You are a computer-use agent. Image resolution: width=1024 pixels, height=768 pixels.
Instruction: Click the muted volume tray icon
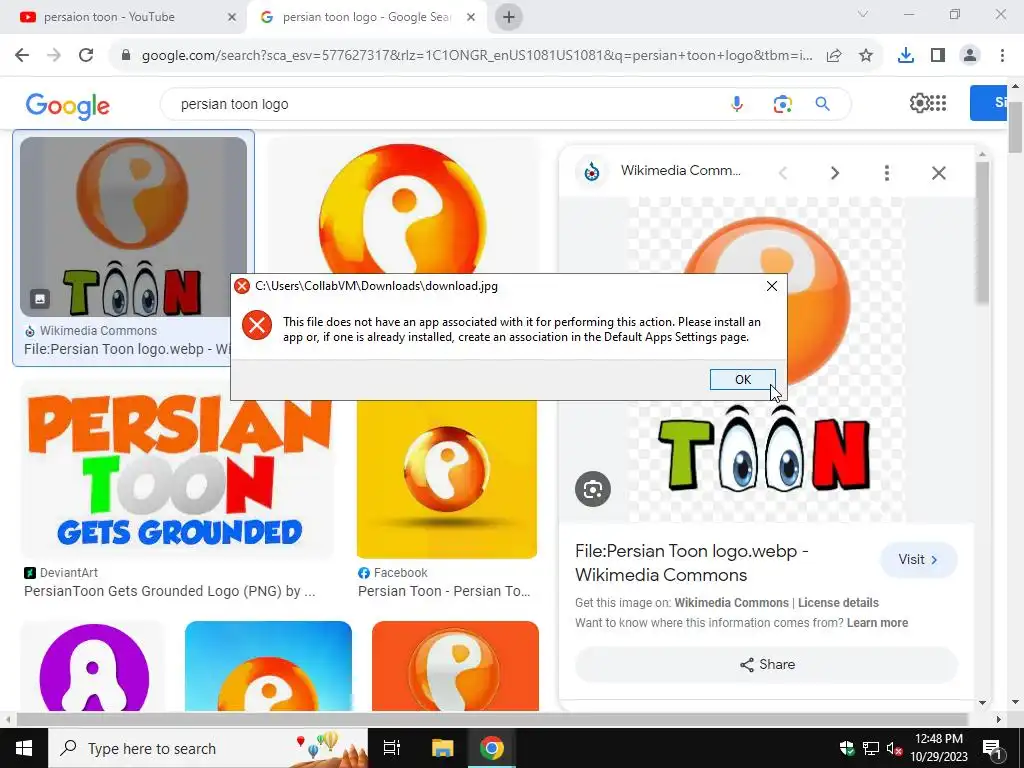(894, 748)
